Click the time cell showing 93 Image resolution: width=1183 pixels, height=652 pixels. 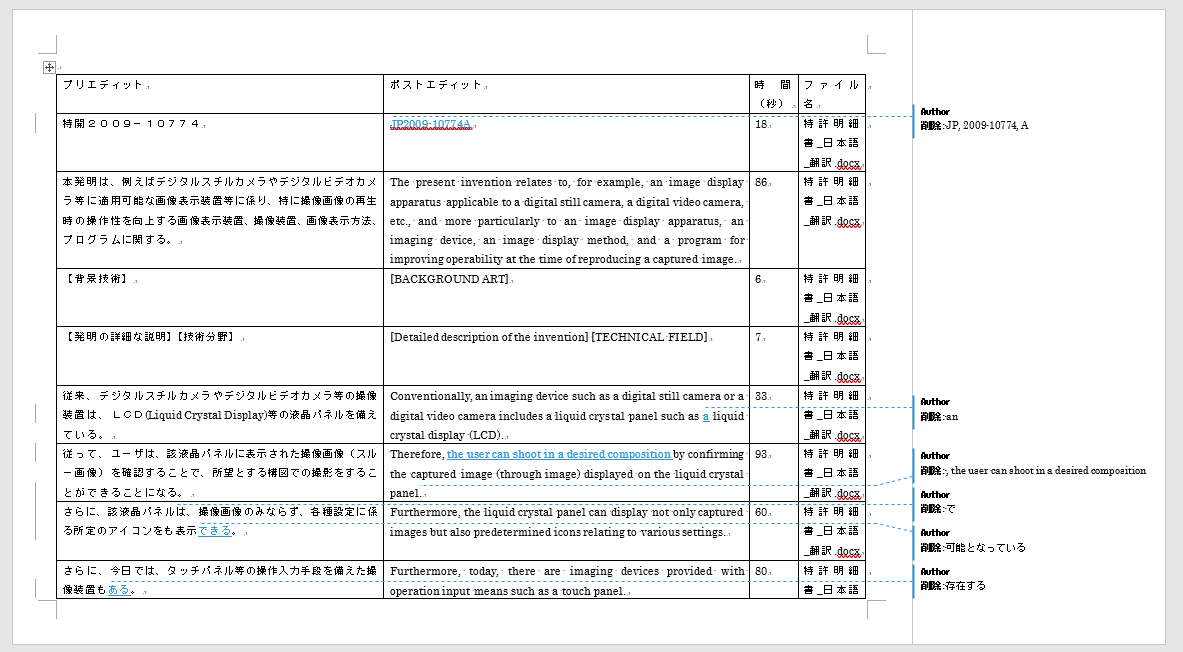pos(761,454)
